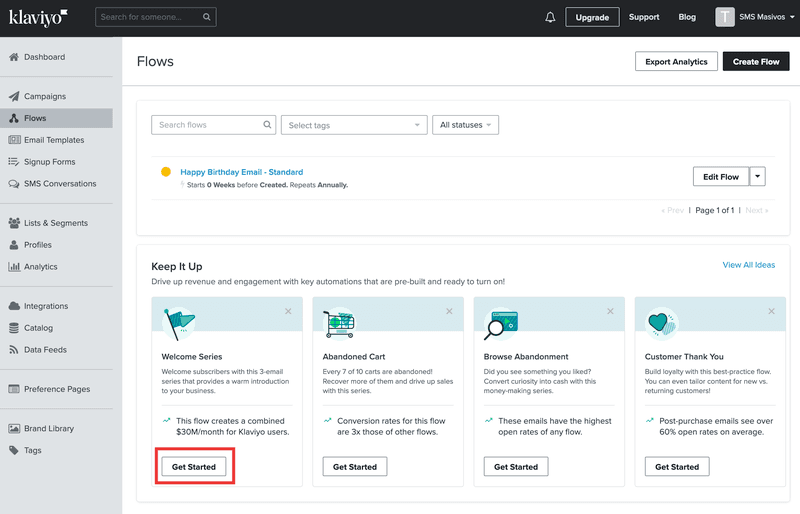Click the Browse Abandonment magnifier illustration
This screenshot has width=800, height=514.
click(x=499, y=323)
